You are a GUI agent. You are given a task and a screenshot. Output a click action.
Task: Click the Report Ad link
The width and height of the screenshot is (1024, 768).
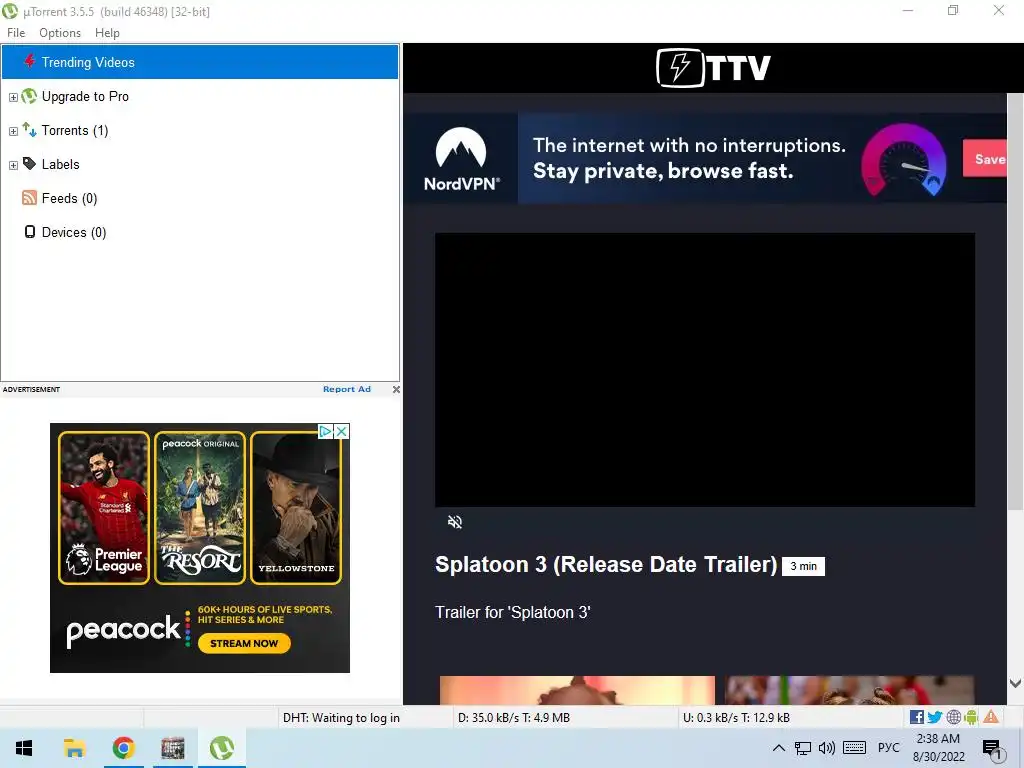(x=347, y=389)
